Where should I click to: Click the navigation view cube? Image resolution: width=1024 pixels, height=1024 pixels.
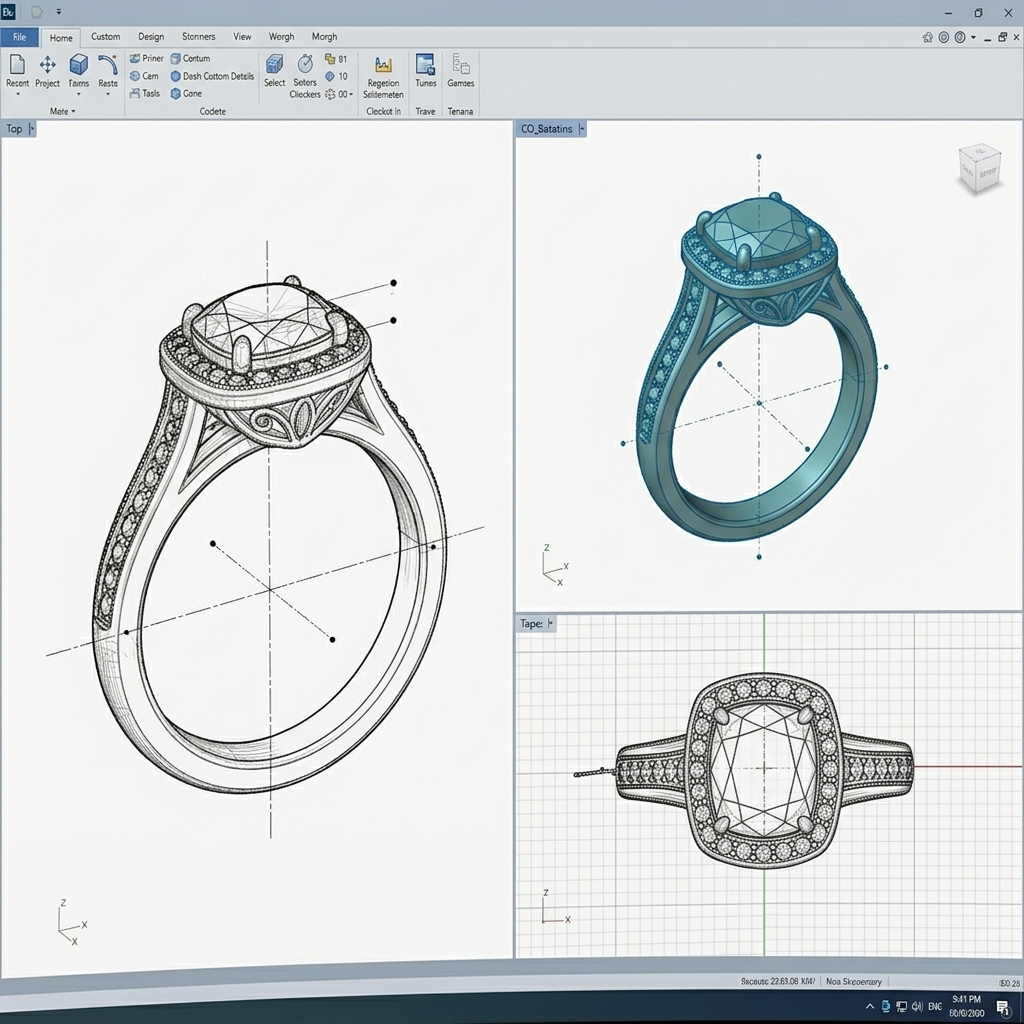pos(980,168)
